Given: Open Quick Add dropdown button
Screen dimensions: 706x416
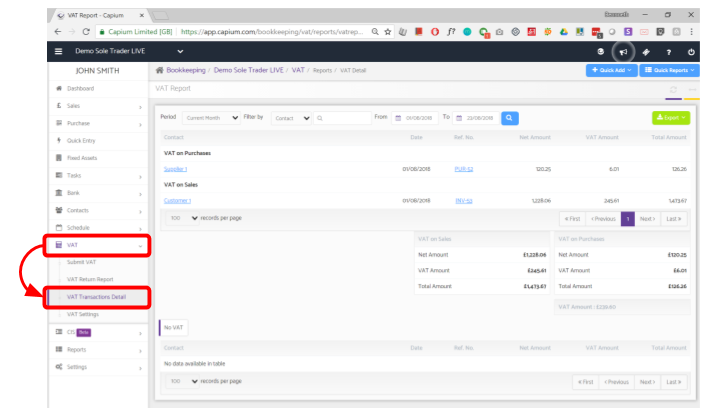Looking at the screenshot, I should [x=611, y=70].
